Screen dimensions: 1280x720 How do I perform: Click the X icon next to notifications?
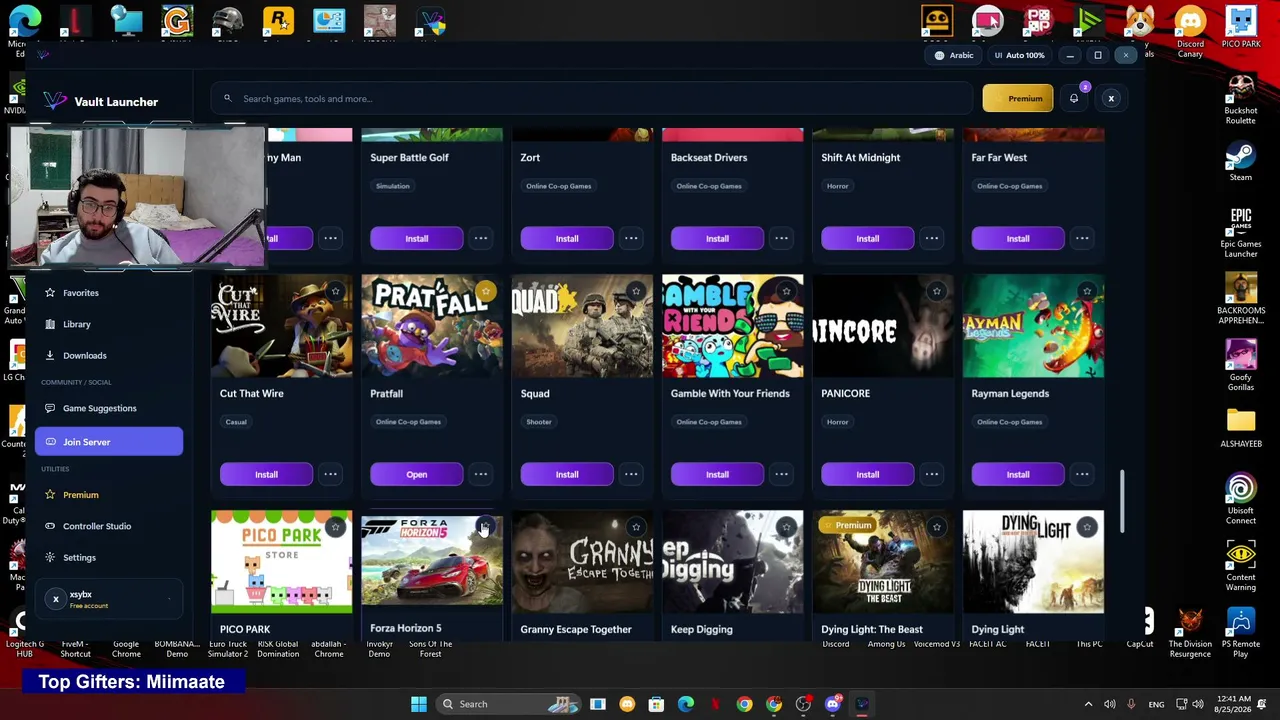tap(1110, 98)
